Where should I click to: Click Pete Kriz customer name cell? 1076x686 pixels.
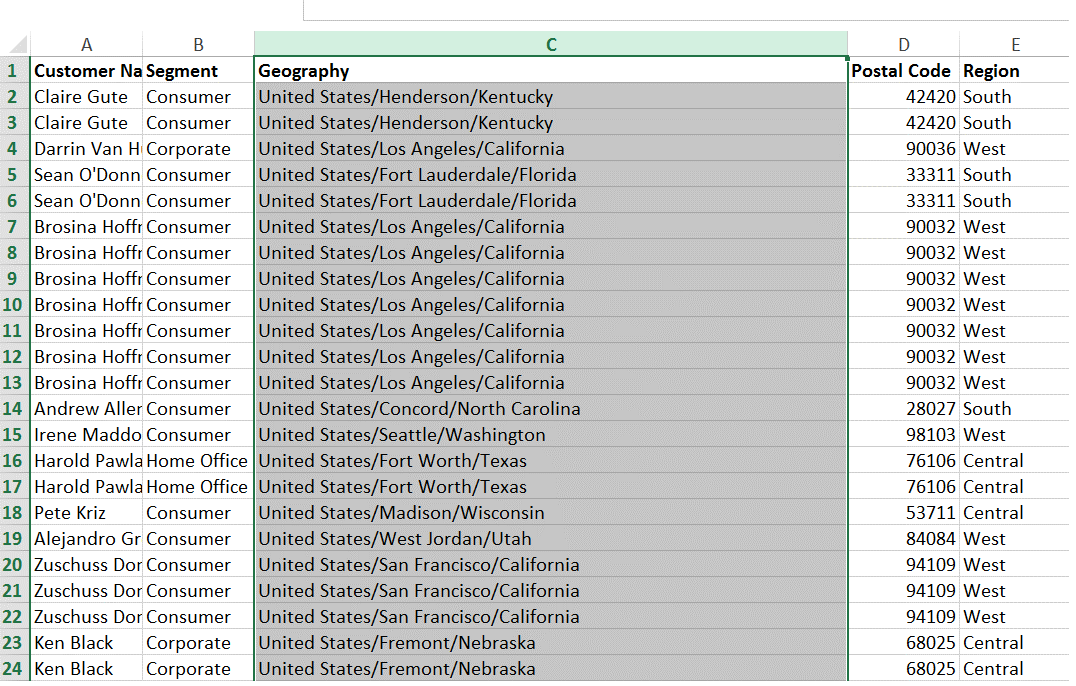(86, 513)
